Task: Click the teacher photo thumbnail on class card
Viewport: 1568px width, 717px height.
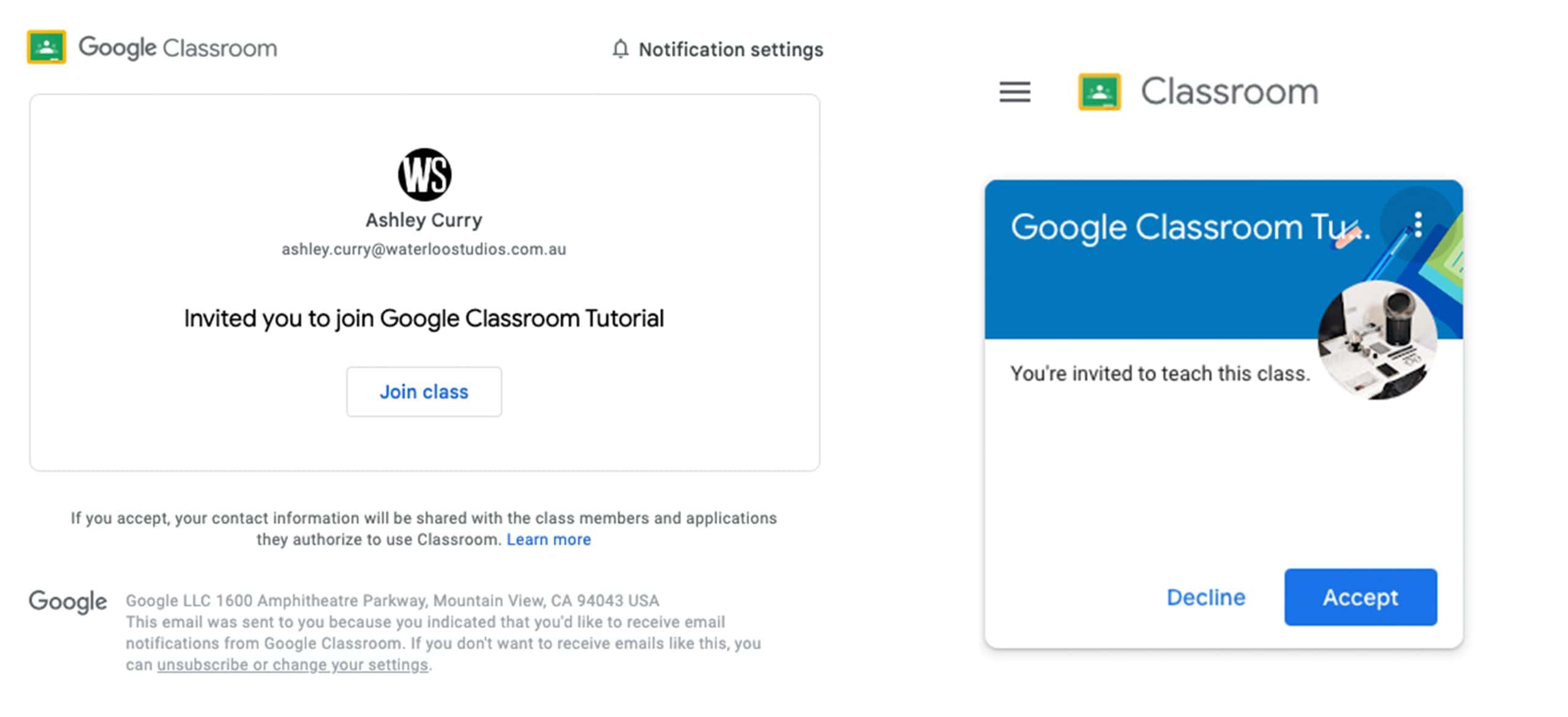Action: click(1378, 340)
